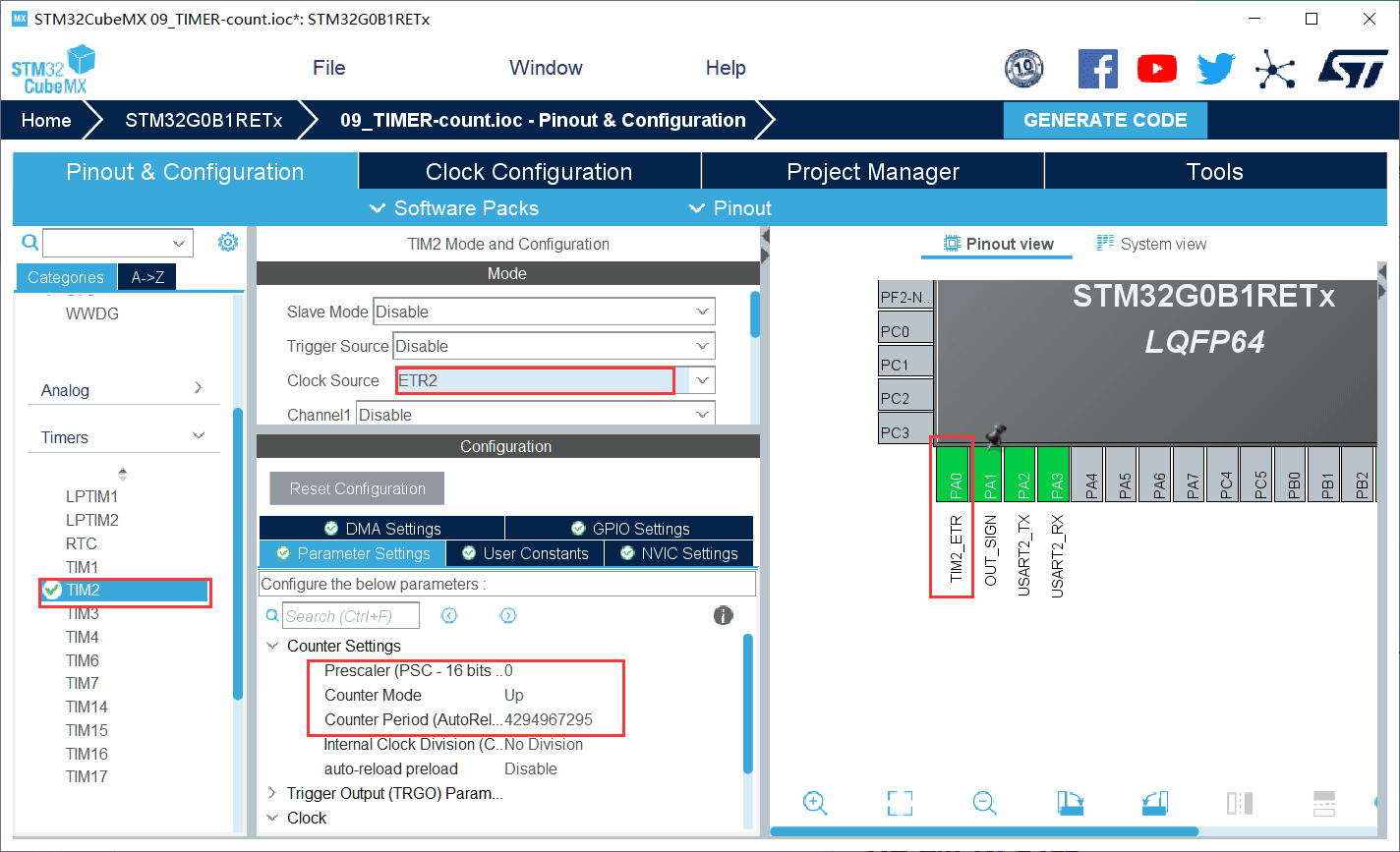Select the Pinout & Configuration tab

pyautogui.click(x=185, y=172)
